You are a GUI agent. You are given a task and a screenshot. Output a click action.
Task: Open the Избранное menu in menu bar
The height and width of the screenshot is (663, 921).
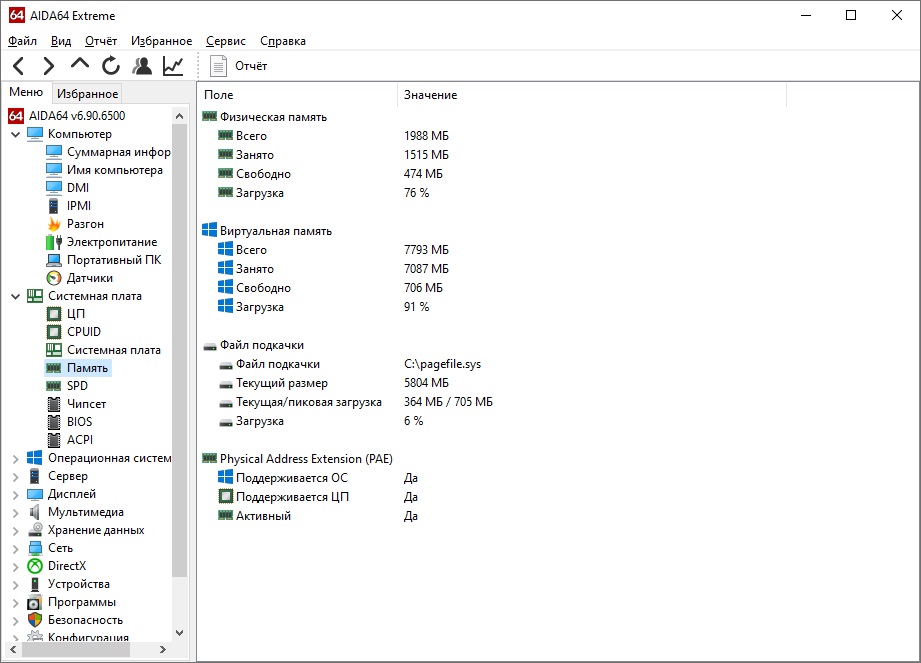coord(161,41)
